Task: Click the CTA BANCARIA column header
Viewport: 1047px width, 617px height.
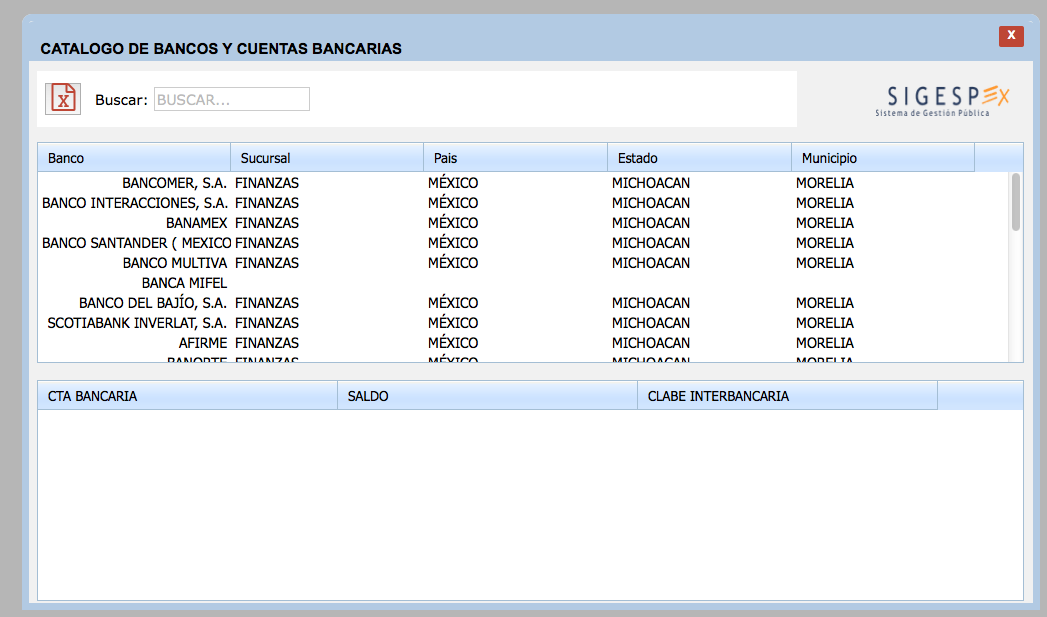Action: pyautogui.click(x=188, y=396)
